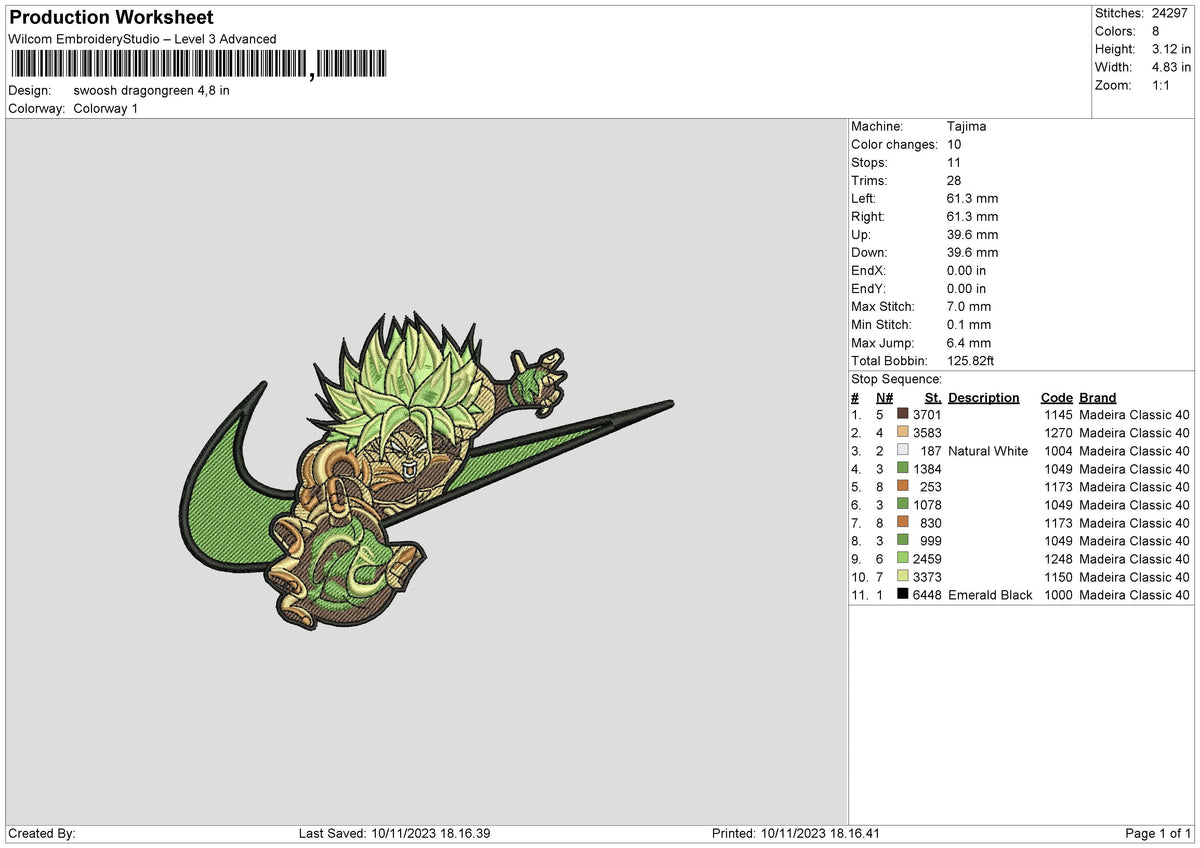The width and height of the screenshot is (1200, 848).
Task: Click the Machine value Tajima
Action: [x=967, y=126]
